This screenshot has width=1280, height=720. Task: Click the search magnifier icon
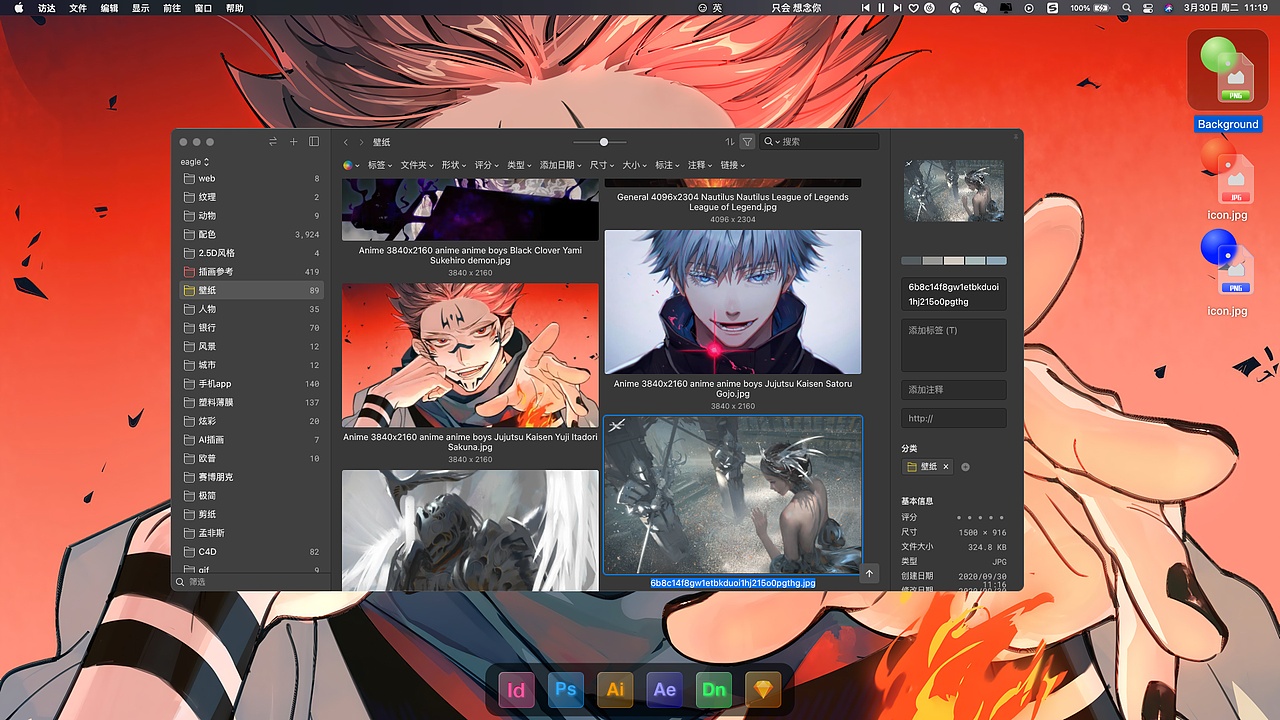(x=769, y=142)
